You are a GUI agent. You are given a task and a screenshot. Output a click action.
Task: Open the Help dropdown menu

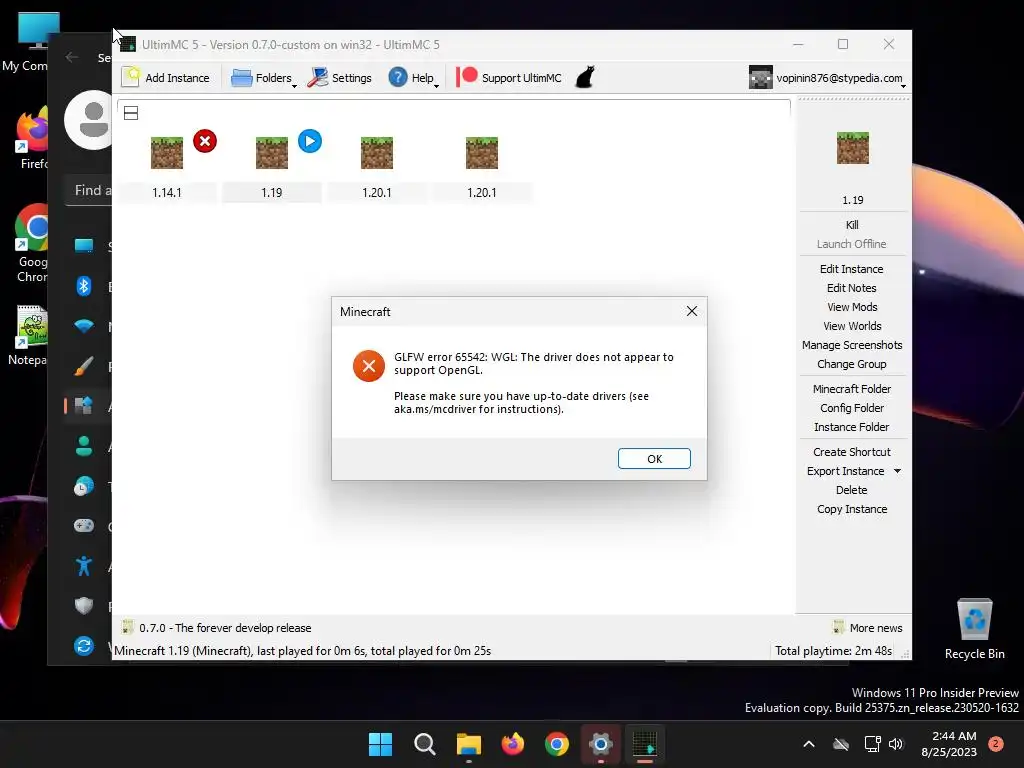click(413, 78)
